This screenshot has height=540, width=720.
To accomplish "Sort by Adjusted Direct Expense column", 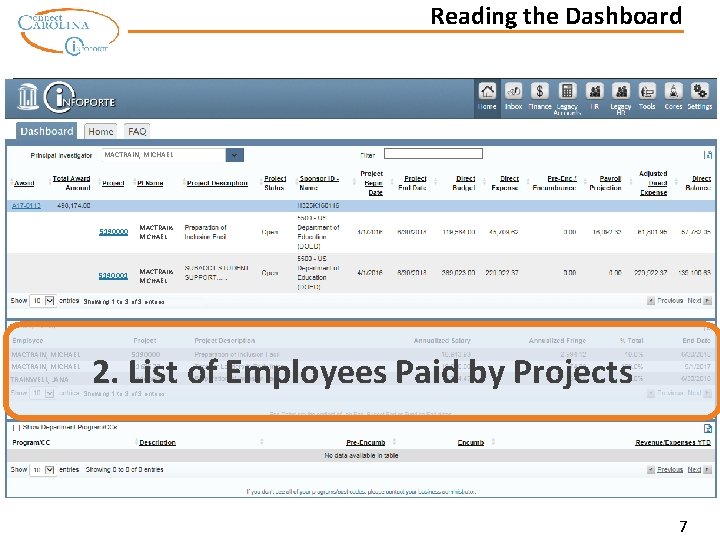I will click(653, 183).
